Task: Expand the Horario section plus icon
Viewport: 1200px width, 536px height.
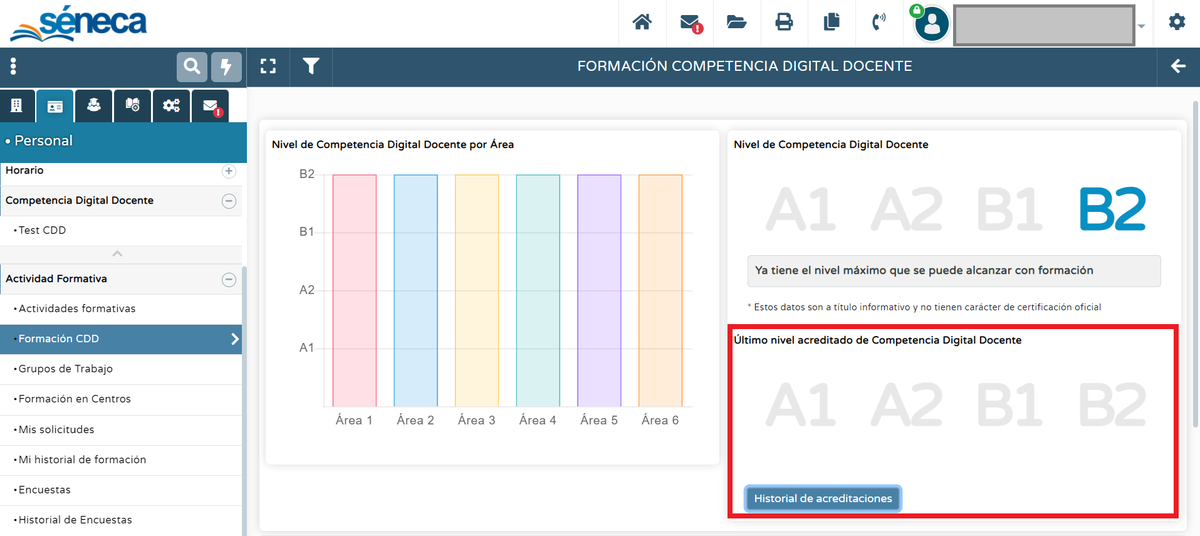Action: (229, 171)
